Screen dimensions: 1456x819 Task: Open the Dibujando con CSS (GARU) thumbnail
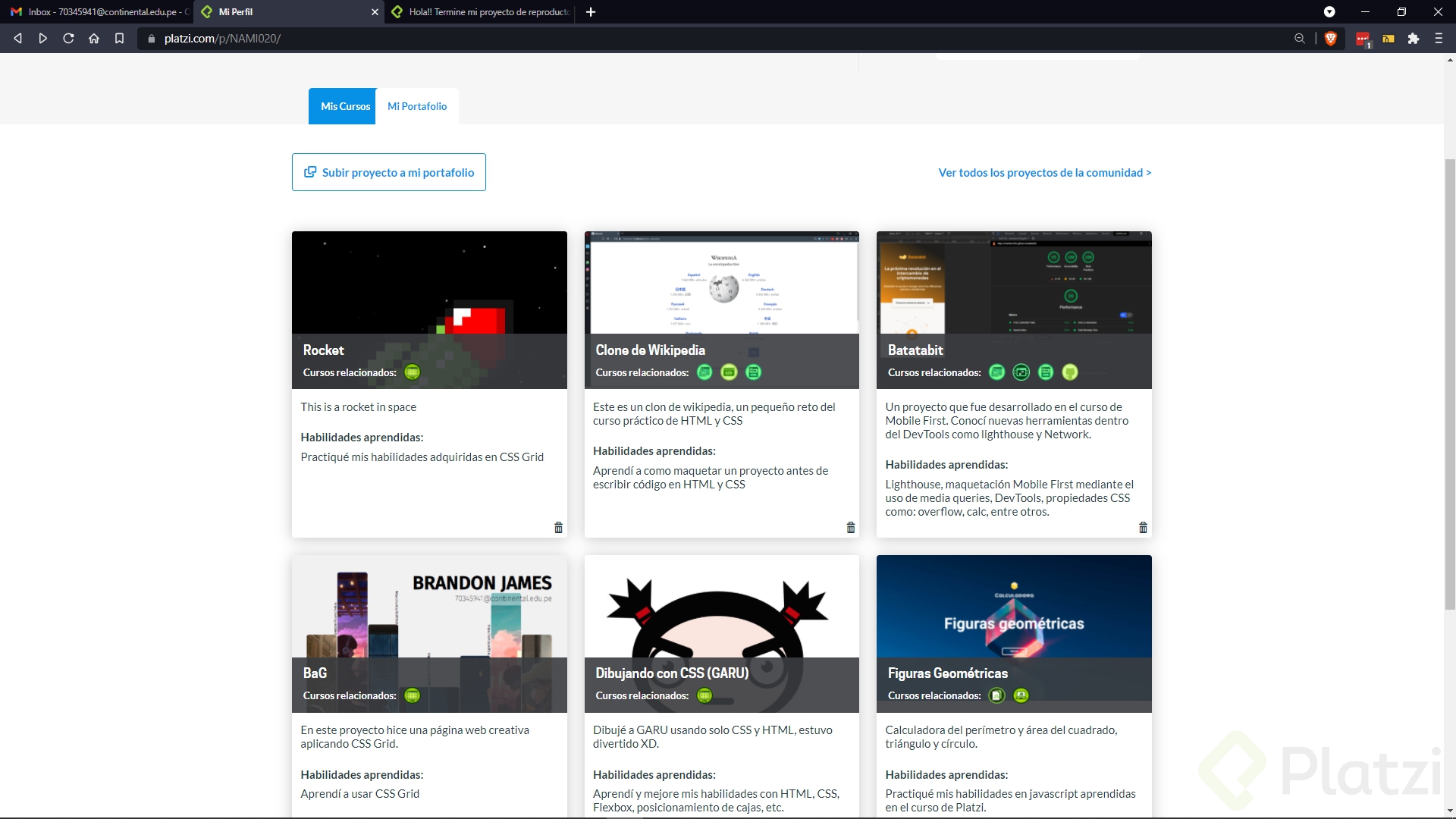click(721, 607)
